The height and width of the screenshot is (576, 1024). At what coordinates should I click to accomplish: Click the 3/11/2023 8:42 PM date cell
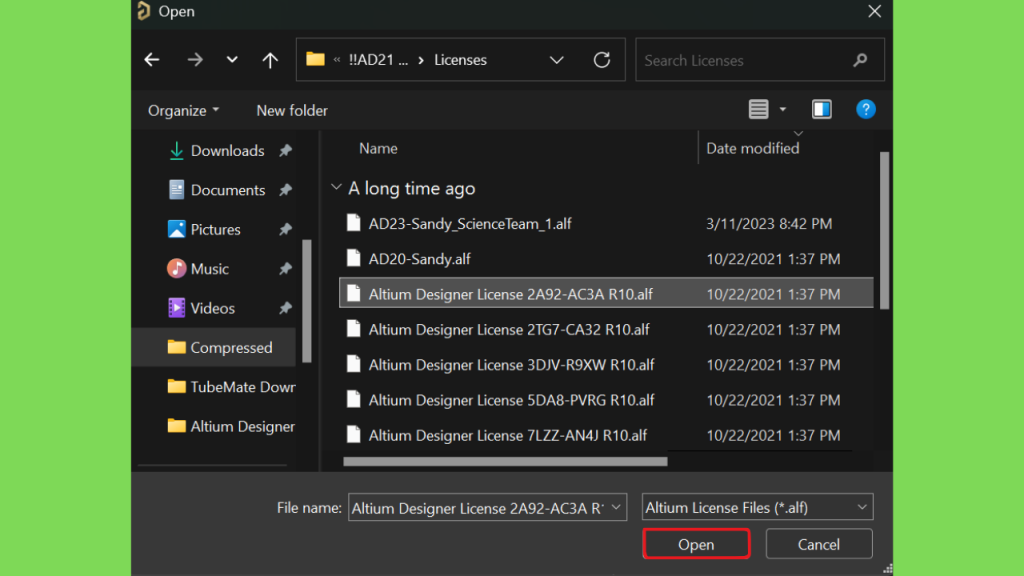(x=769, y=224)
